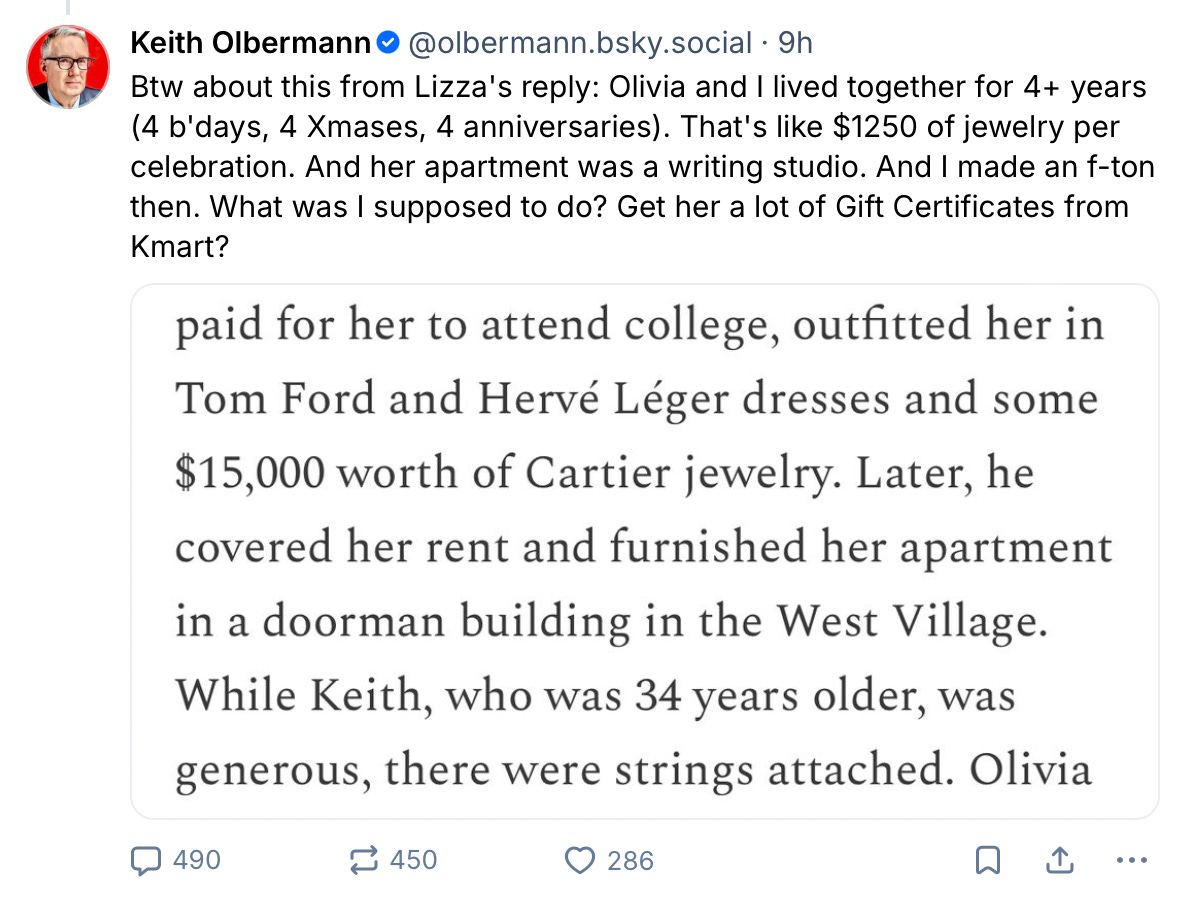Click the 490 replies count

196,860
